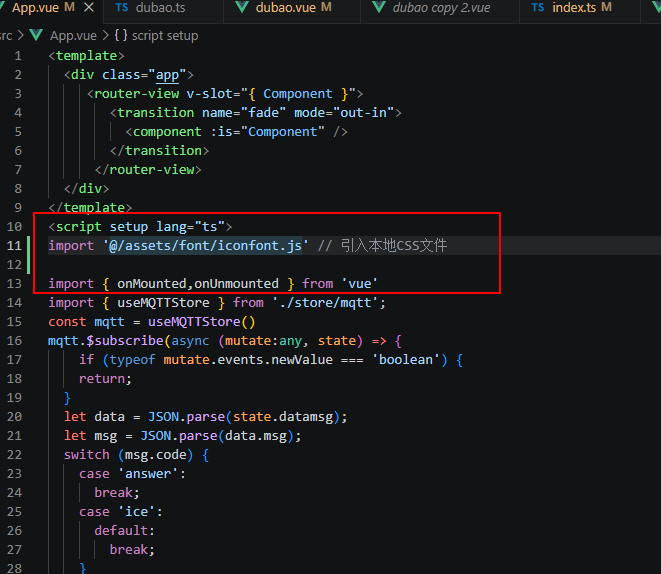This screenshot has height=574, width=661.
Task: Click 'component' tag on line 5
Action: pos(167,132)
